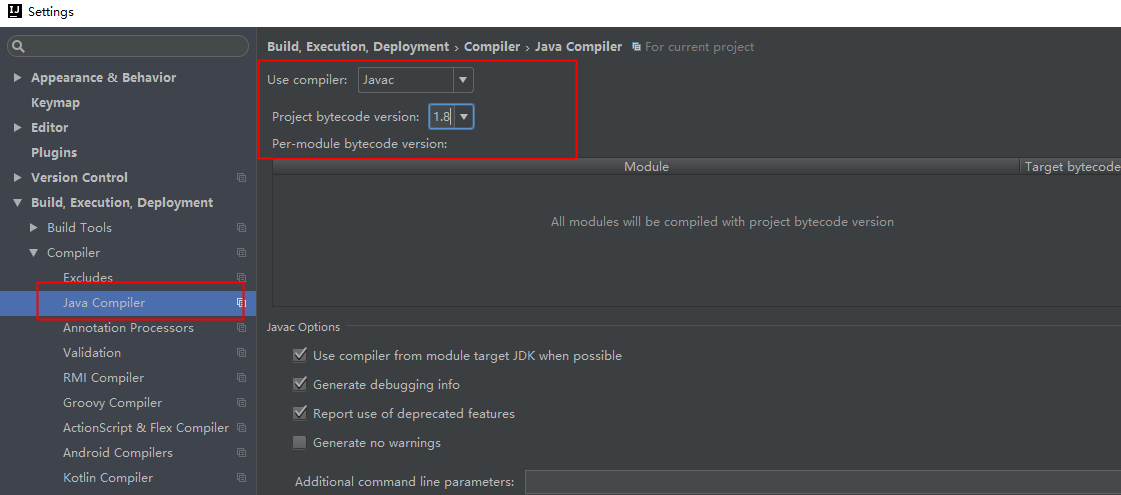Expand Appearance & Behavior section
The image size is (1121, 495).
pos(18,77)
